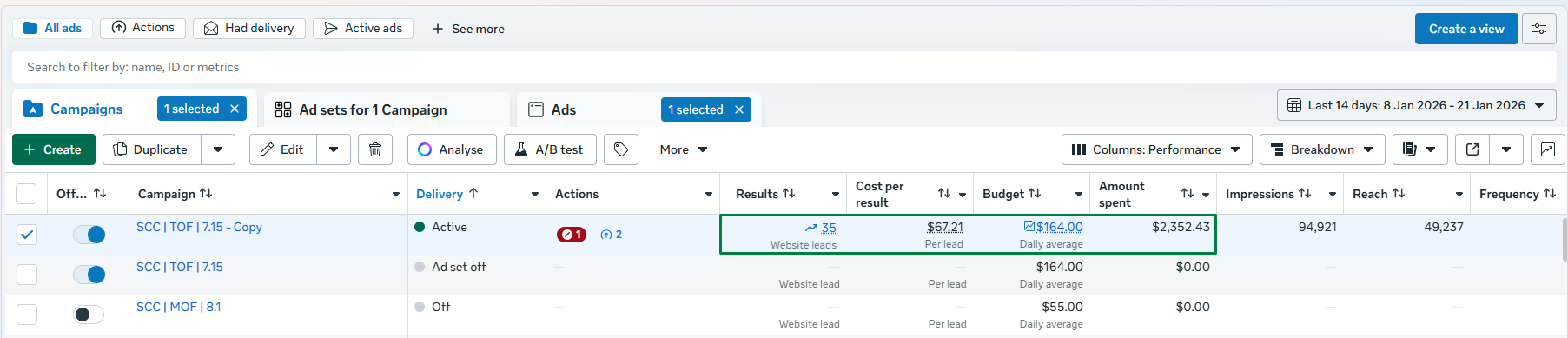Open campaign SCC | MOF | 8.1 link
1568x338 pixels.
point(179,307)
